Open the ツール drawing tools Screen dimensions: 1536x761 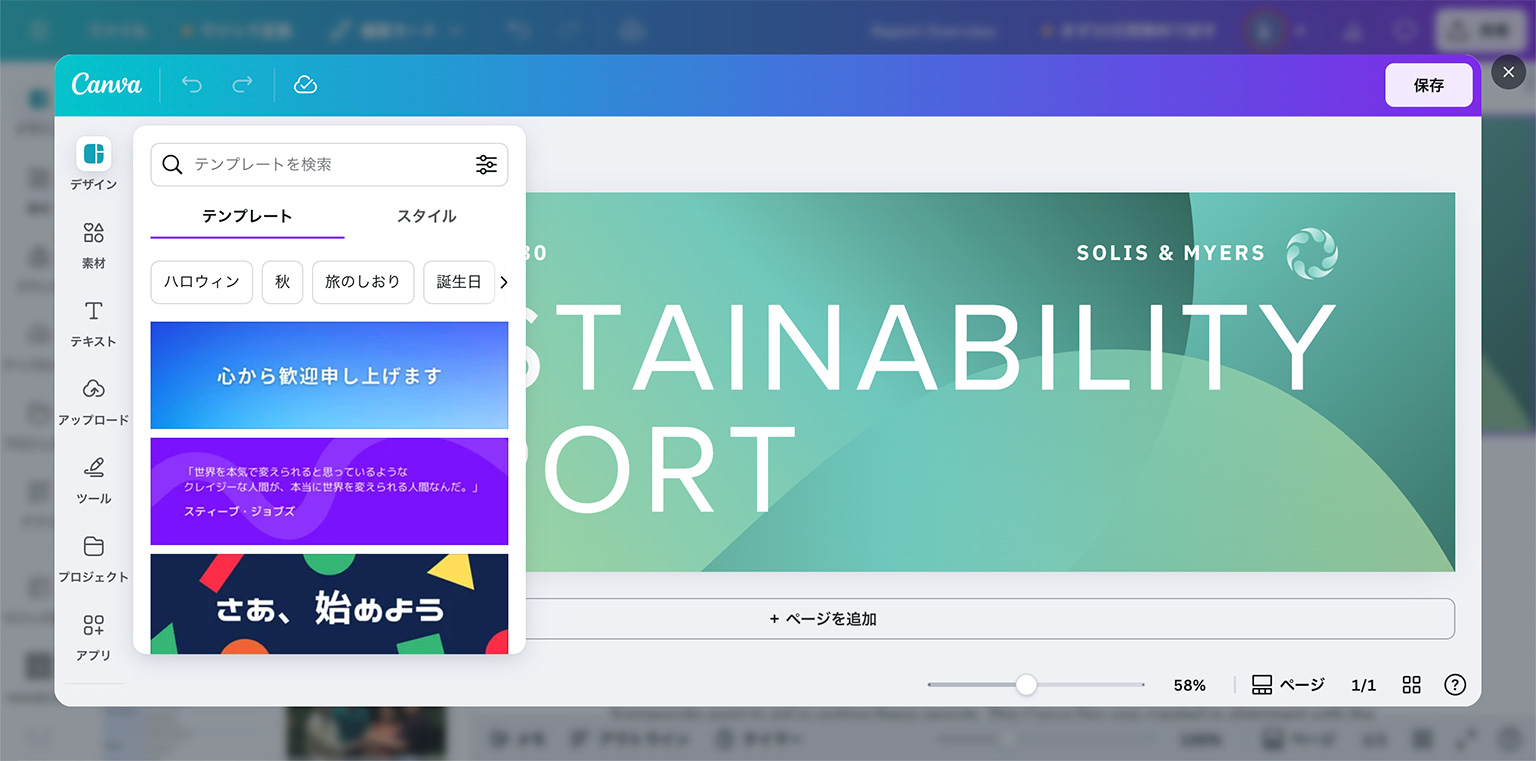pyautogui.click(x=94, y=468)
